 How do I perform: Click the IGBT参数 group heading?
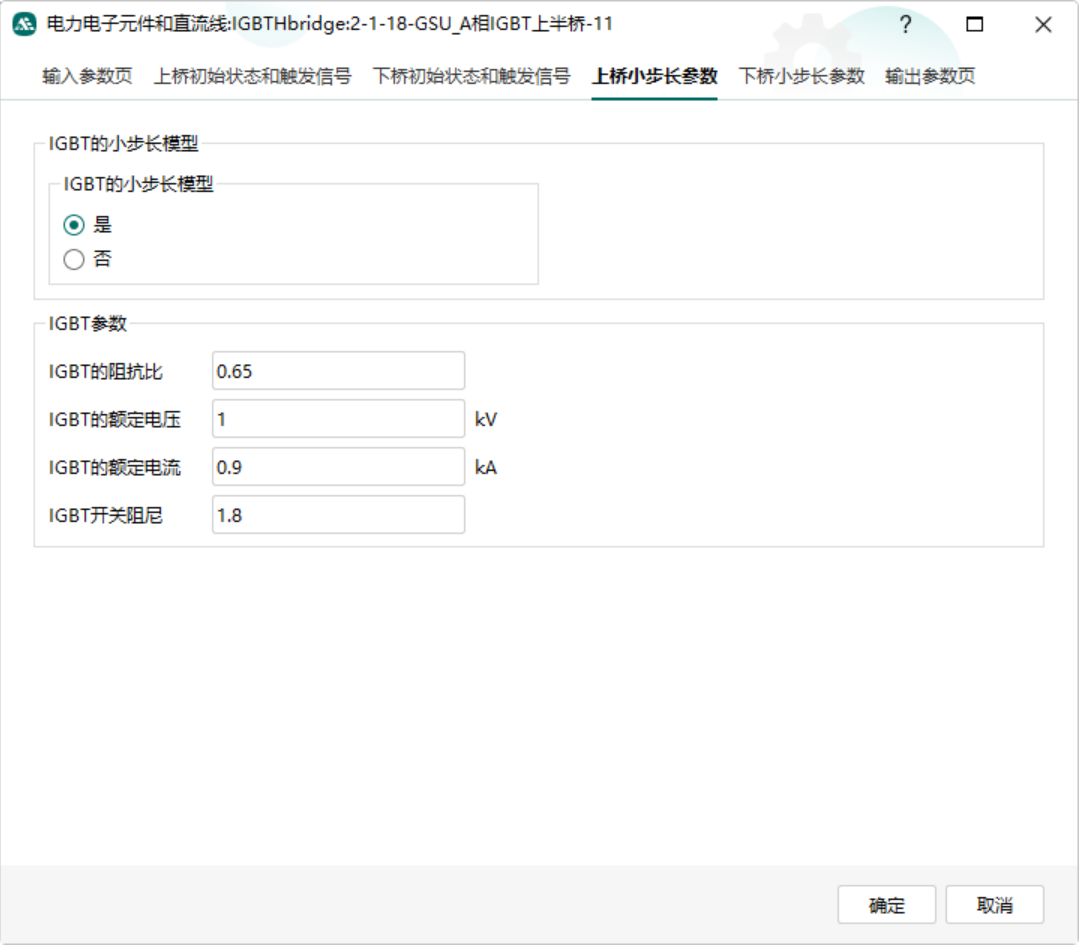(x=88, y=323)
